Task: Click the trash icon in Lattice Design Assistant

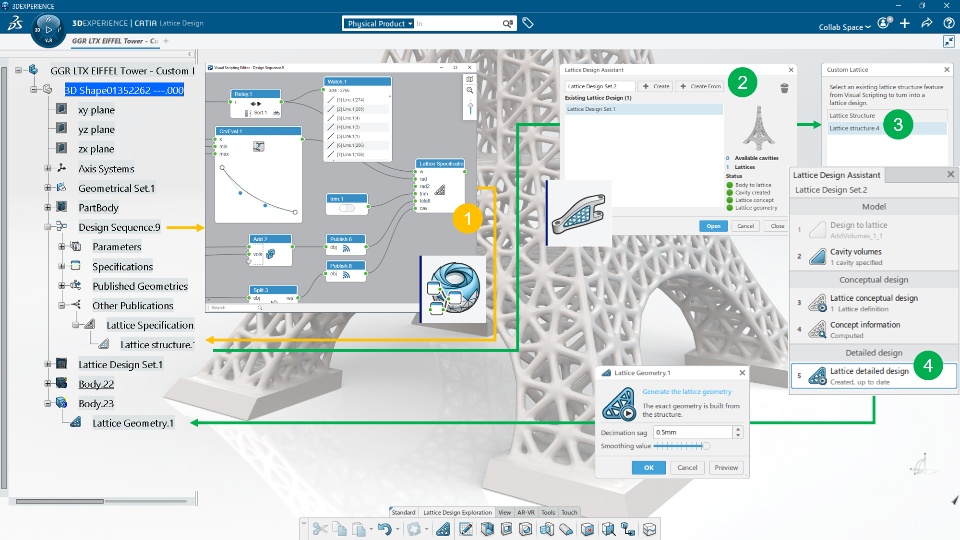Action: [784, 88]
